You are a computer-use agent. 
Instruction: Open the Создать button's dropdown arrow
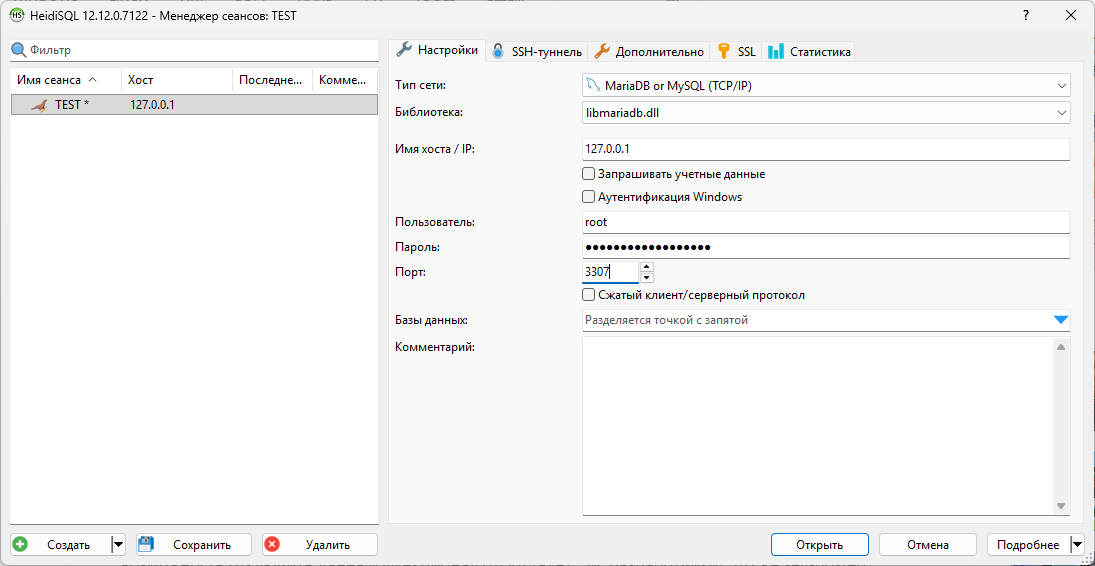[x=118, y=544]
